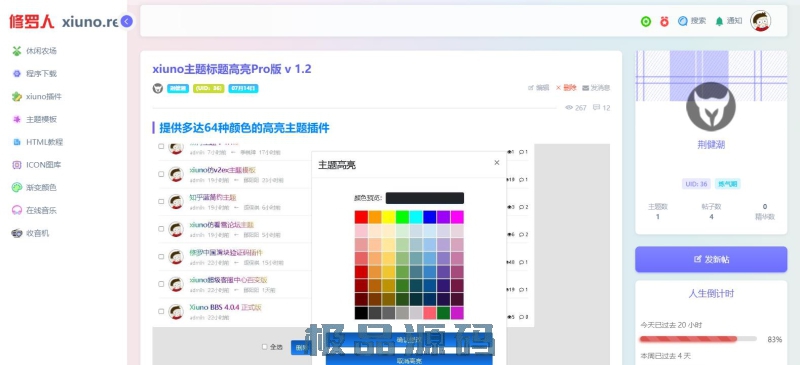Click the green circle icon in header
800x365 pixels.
(646, 21)
